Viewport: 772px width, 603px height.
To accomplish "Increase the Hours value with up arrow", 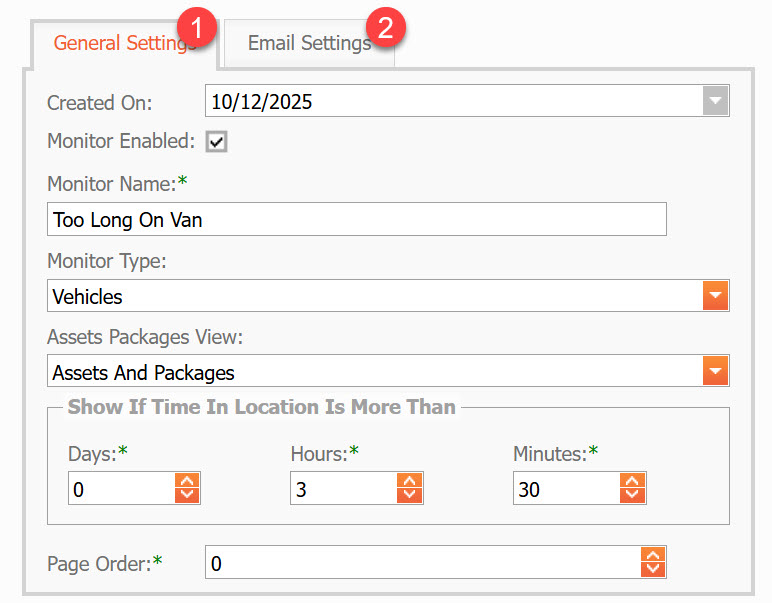I will pyautogui.click(x=410, y=481).
